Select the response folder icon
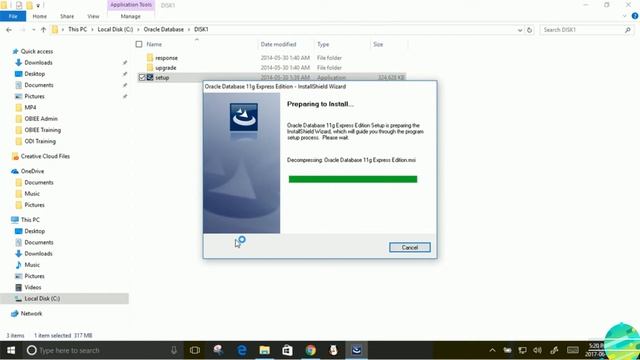Viewport: 640px width, 360px height. [x=150, y=58]
